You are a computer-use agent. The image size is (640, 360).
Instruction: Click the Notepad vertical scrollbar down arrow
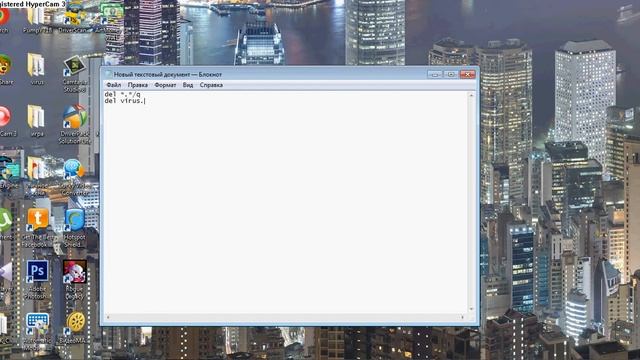471,309
